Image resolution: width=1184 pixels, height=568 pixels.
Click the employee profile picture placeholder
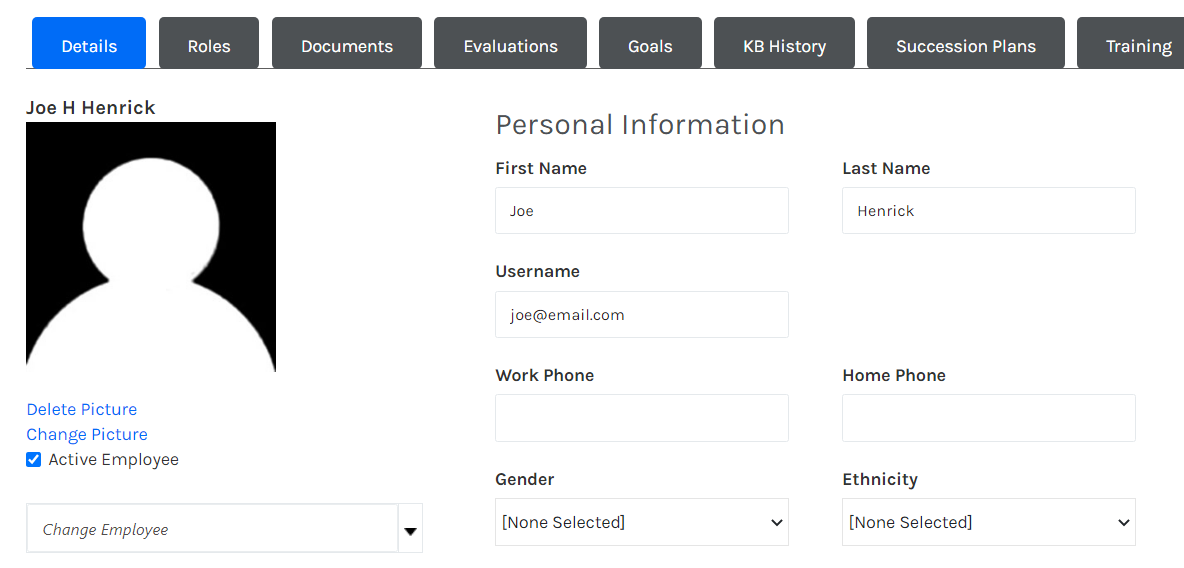(x=151, y=247)
